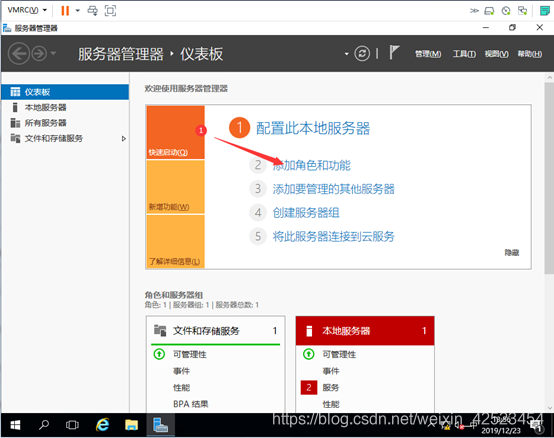This screenshot has width=554, height=438.
Task: Open File Explorer from the taskbar
Action: click(131, 425)
